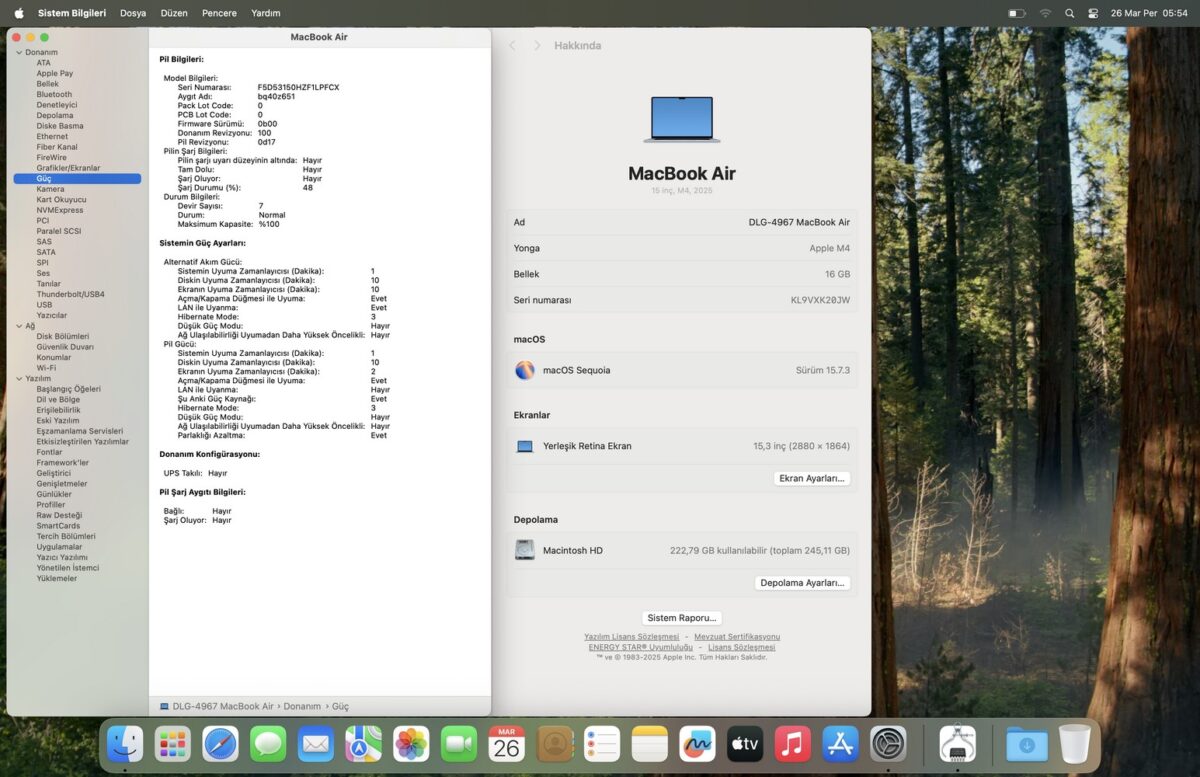
Task: Launch FaceTime from the Dock
Action: coord(459,744)
